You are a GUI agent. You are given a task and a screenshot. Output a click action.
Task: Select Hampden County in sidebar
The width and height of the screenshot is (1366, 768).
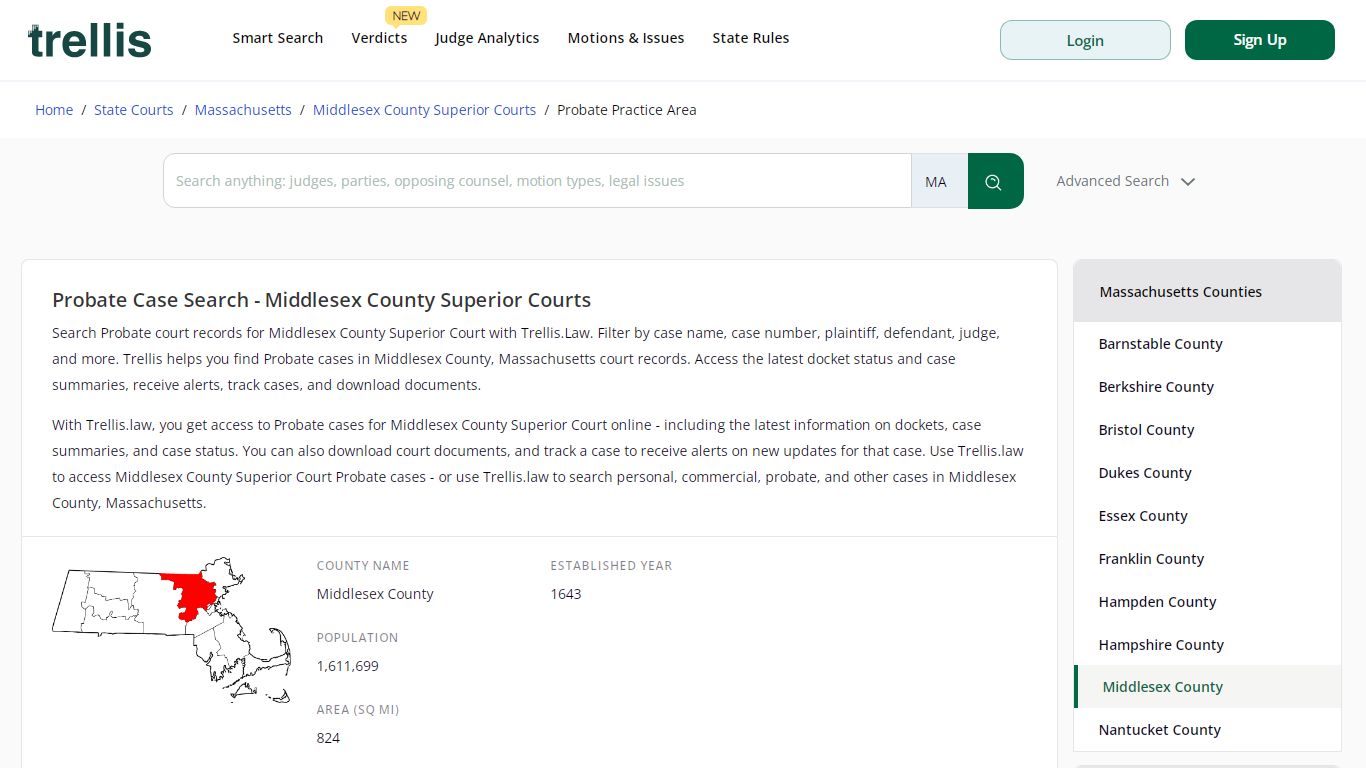point(1157,602)
